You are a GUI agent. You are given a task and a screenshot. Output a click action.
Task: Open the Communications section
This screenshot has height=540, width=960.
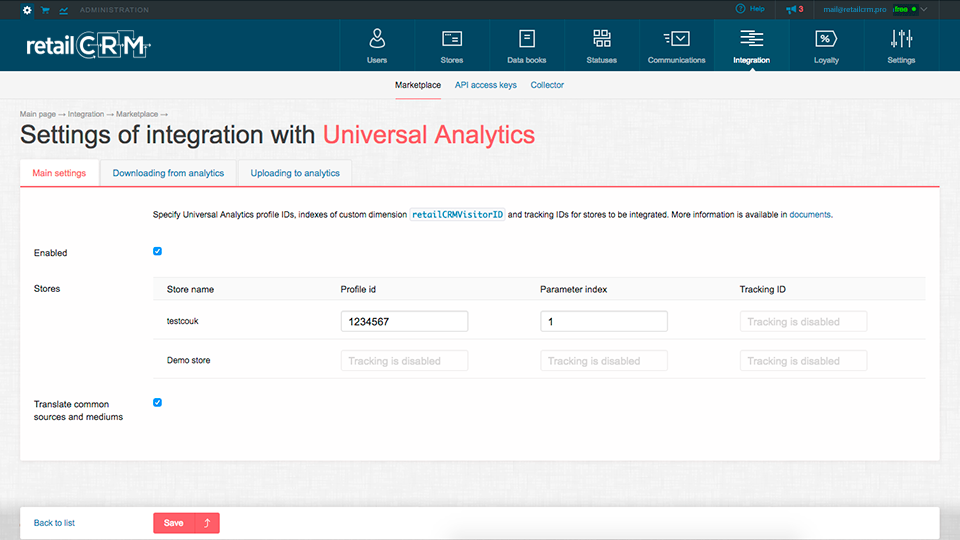pyautogui.click(x=677, y=46)
